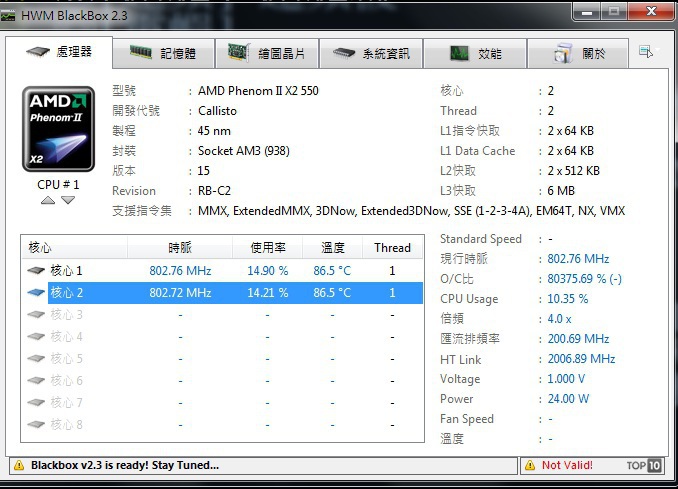Click the processor chip icon on 處理器 tab
Screen dimensions: 678x489
pyautogui.click(x=38, y=52)
